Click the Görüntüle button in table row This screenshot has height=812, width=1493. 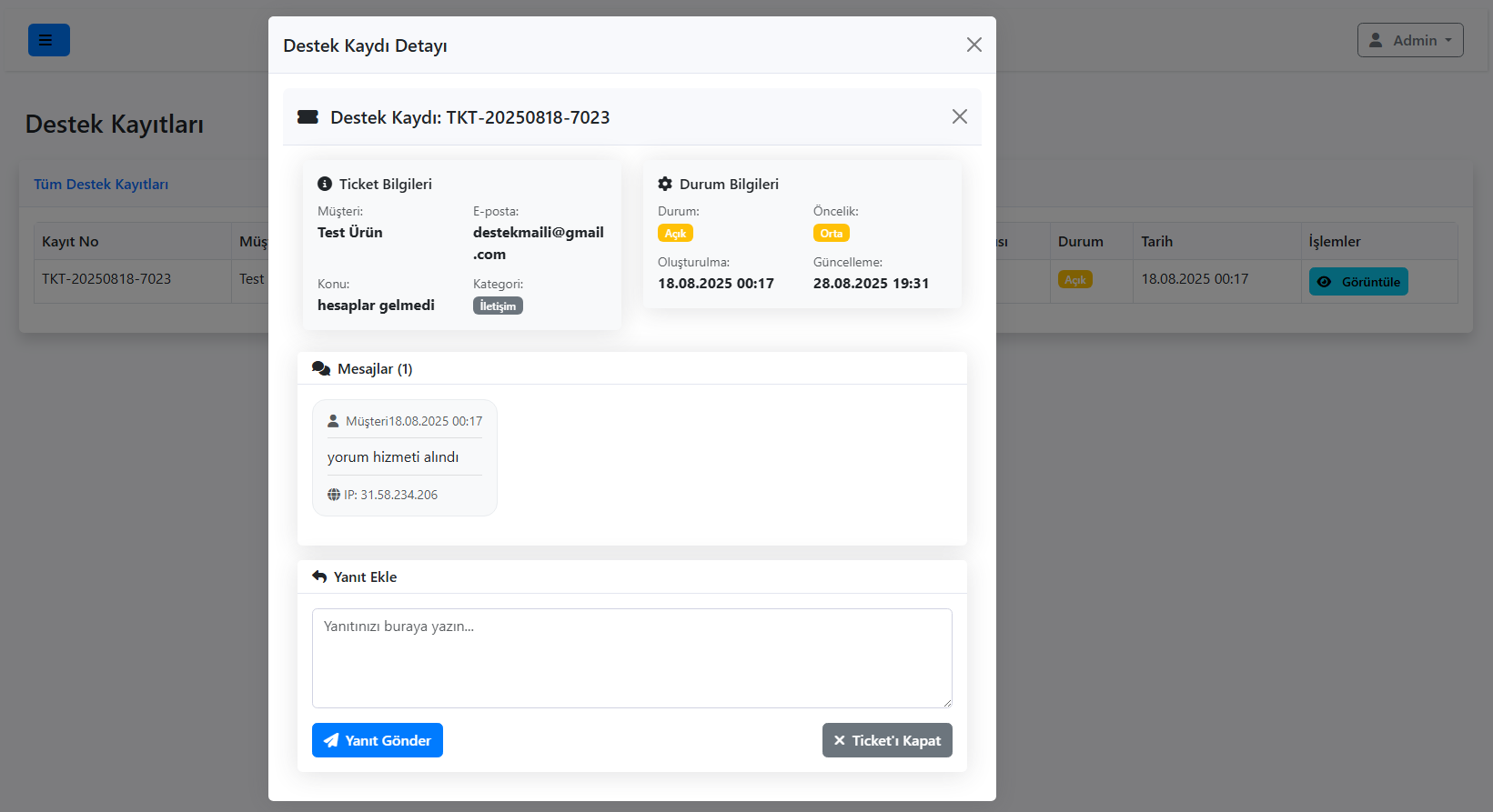tap(1358, 282)
